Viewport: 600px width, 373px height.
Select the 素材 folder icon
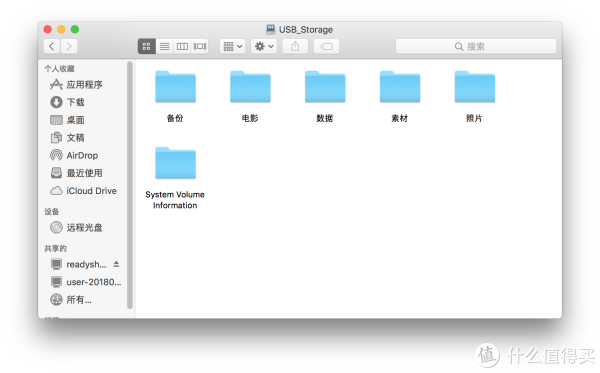pos(400,87)
